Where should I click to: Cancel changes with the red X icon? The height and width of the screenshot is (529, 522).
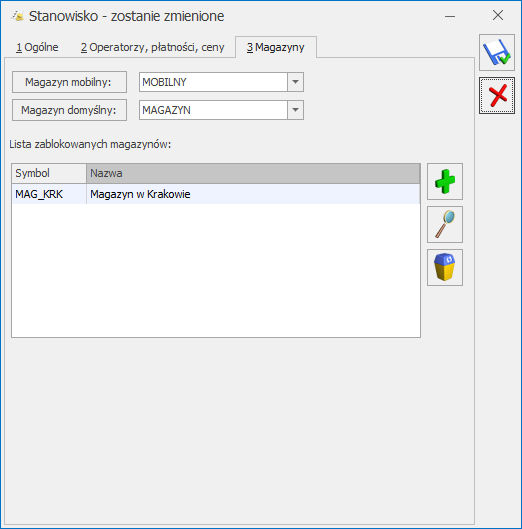tap(497, 95)
